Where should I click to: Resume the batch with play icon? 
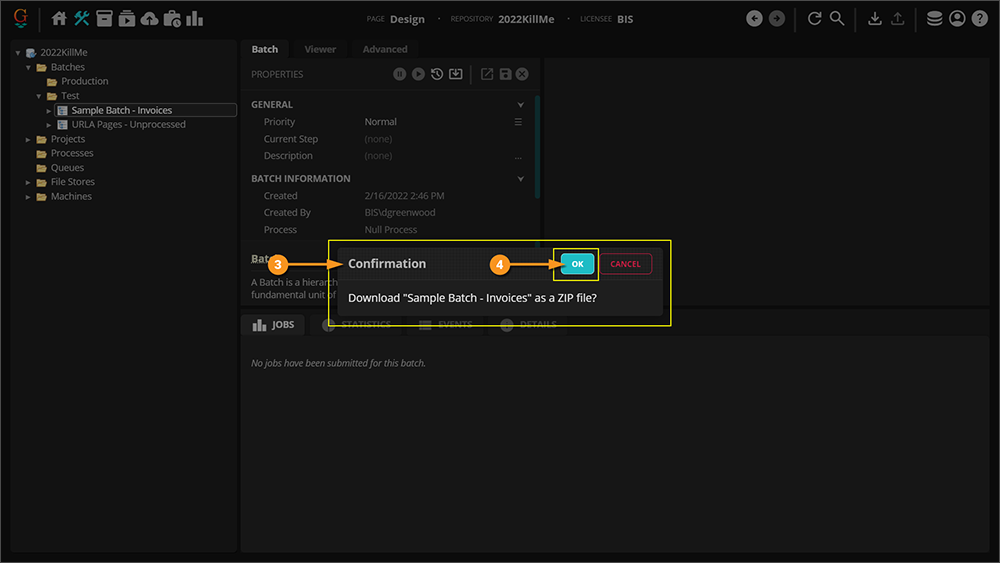point(418,74)
